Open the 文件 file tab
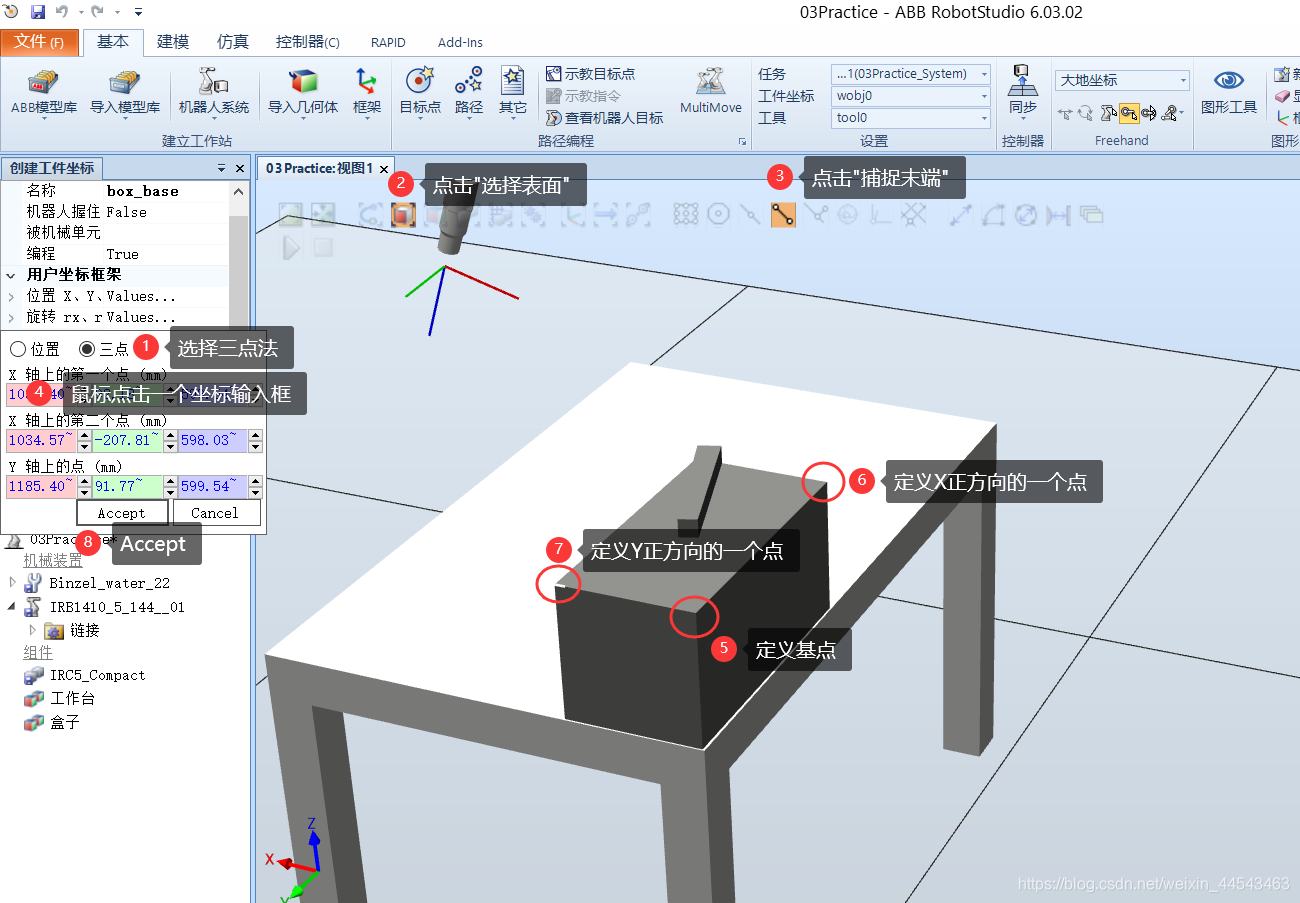 [x=39, y=42]
